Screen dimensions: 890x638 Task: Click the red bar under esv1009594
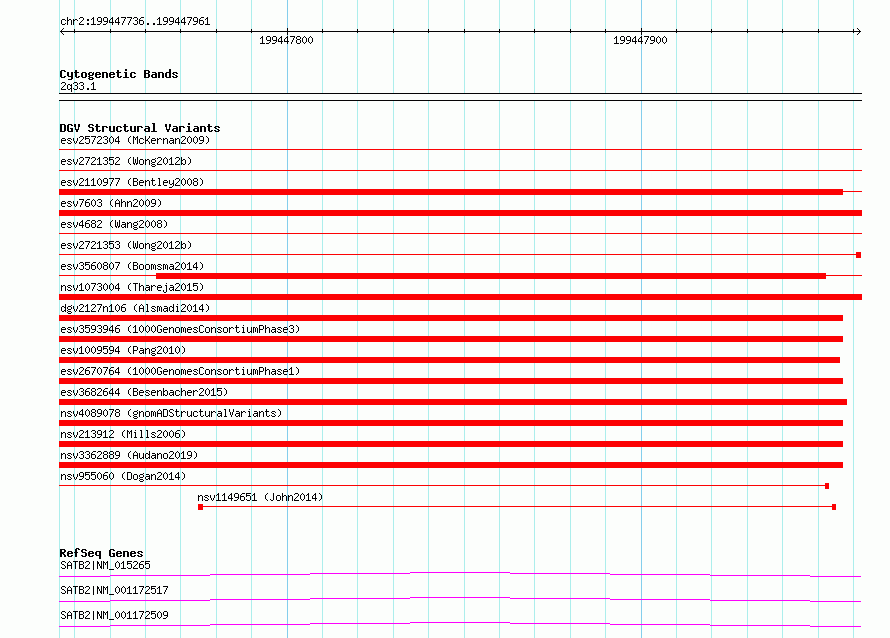click(x=450, y=360)
